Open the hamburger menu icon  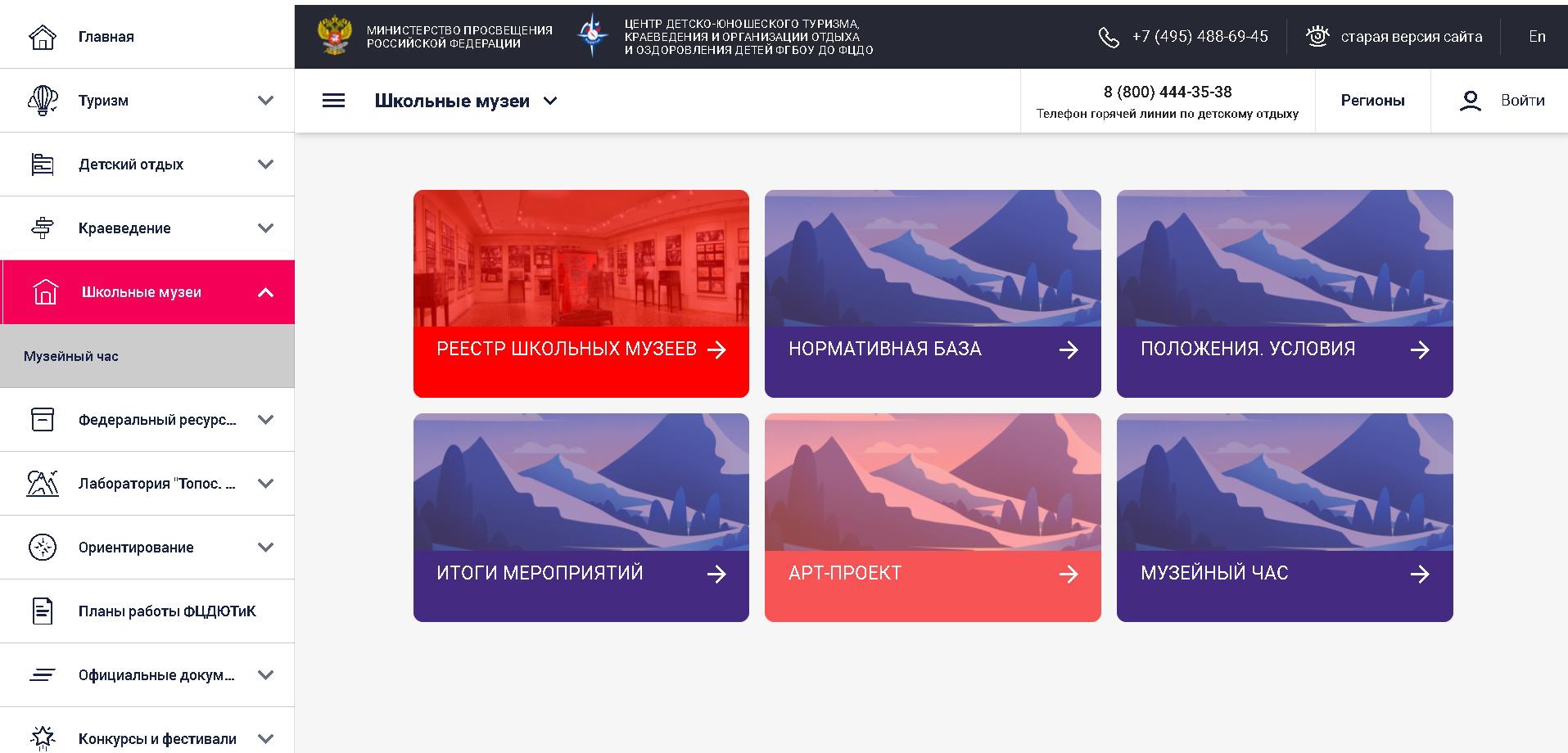(333, 101)
